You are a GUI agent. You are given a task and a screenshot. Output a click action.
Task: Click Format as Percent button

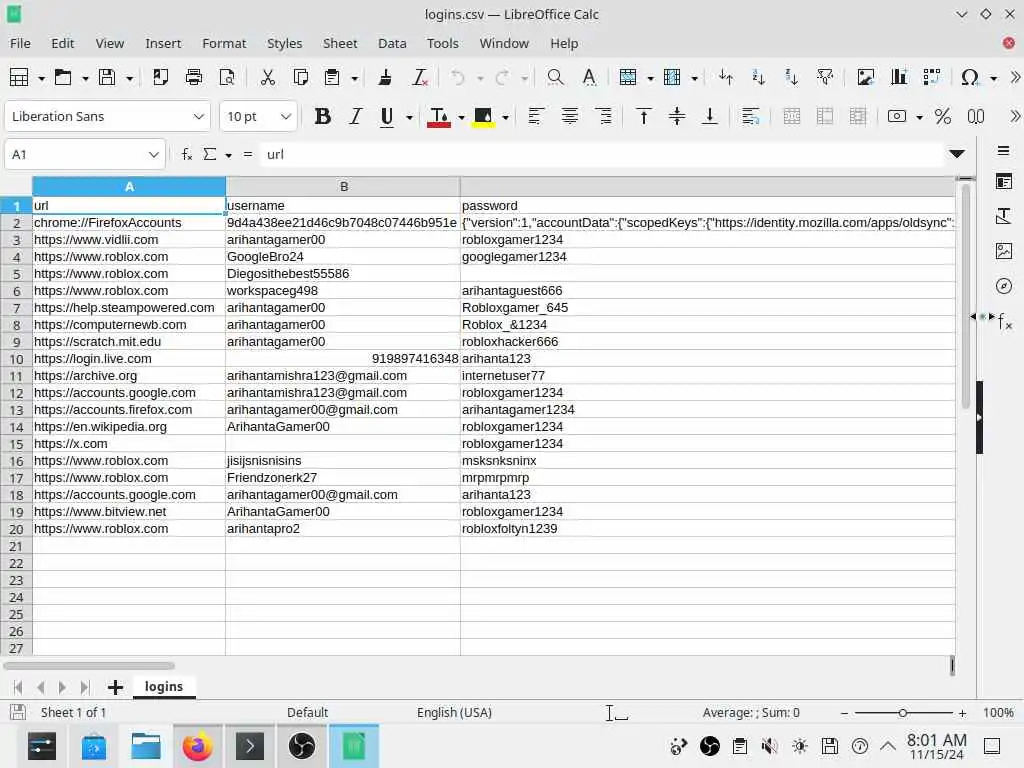coord(942,116)
